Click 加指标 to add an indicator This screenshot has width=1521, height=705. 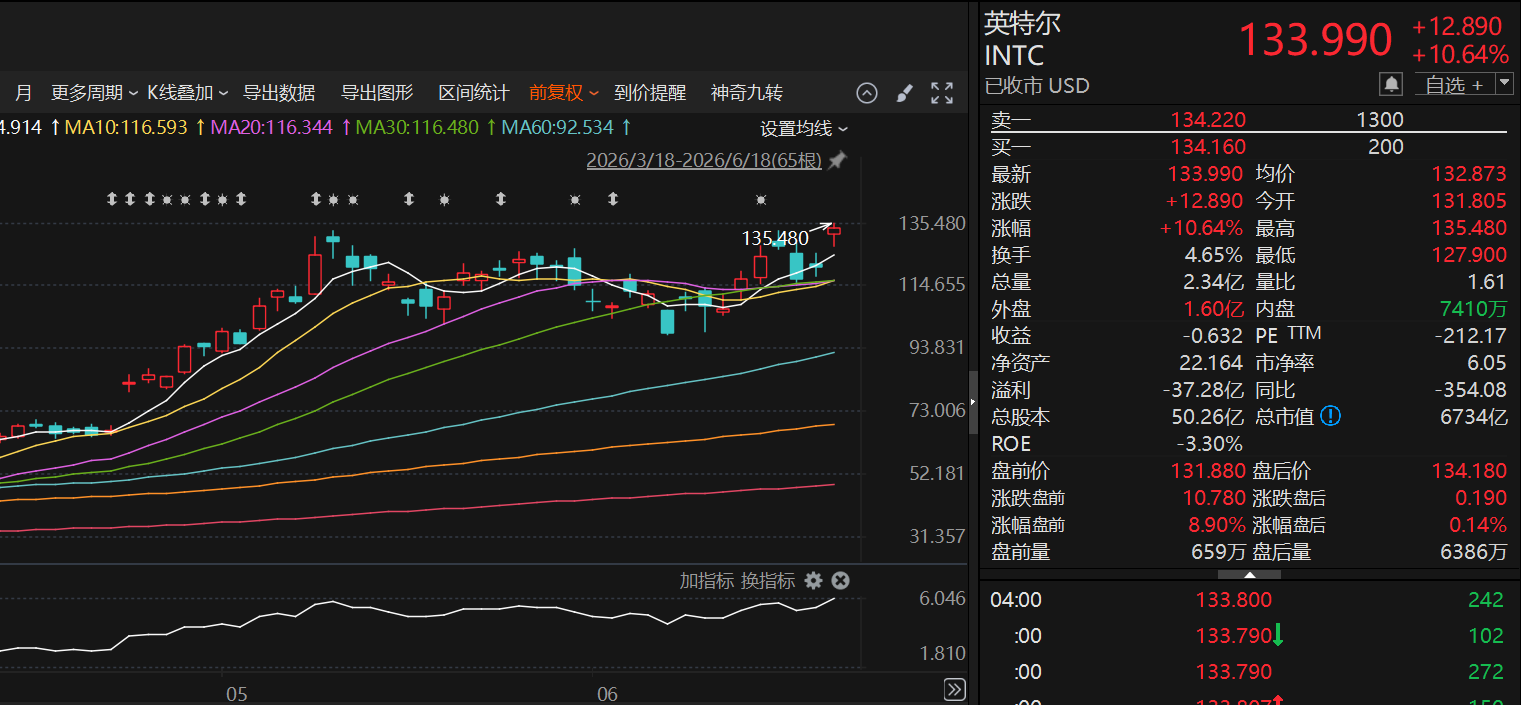coord(707,580)
